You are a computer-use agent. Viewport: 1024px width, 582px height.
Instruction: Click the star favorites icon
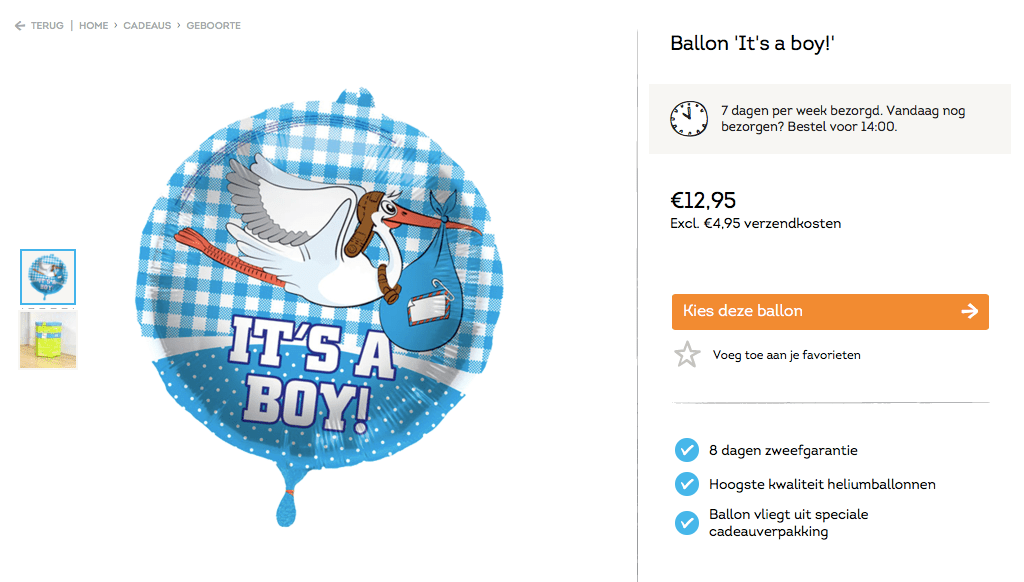[x=687, y=355]
